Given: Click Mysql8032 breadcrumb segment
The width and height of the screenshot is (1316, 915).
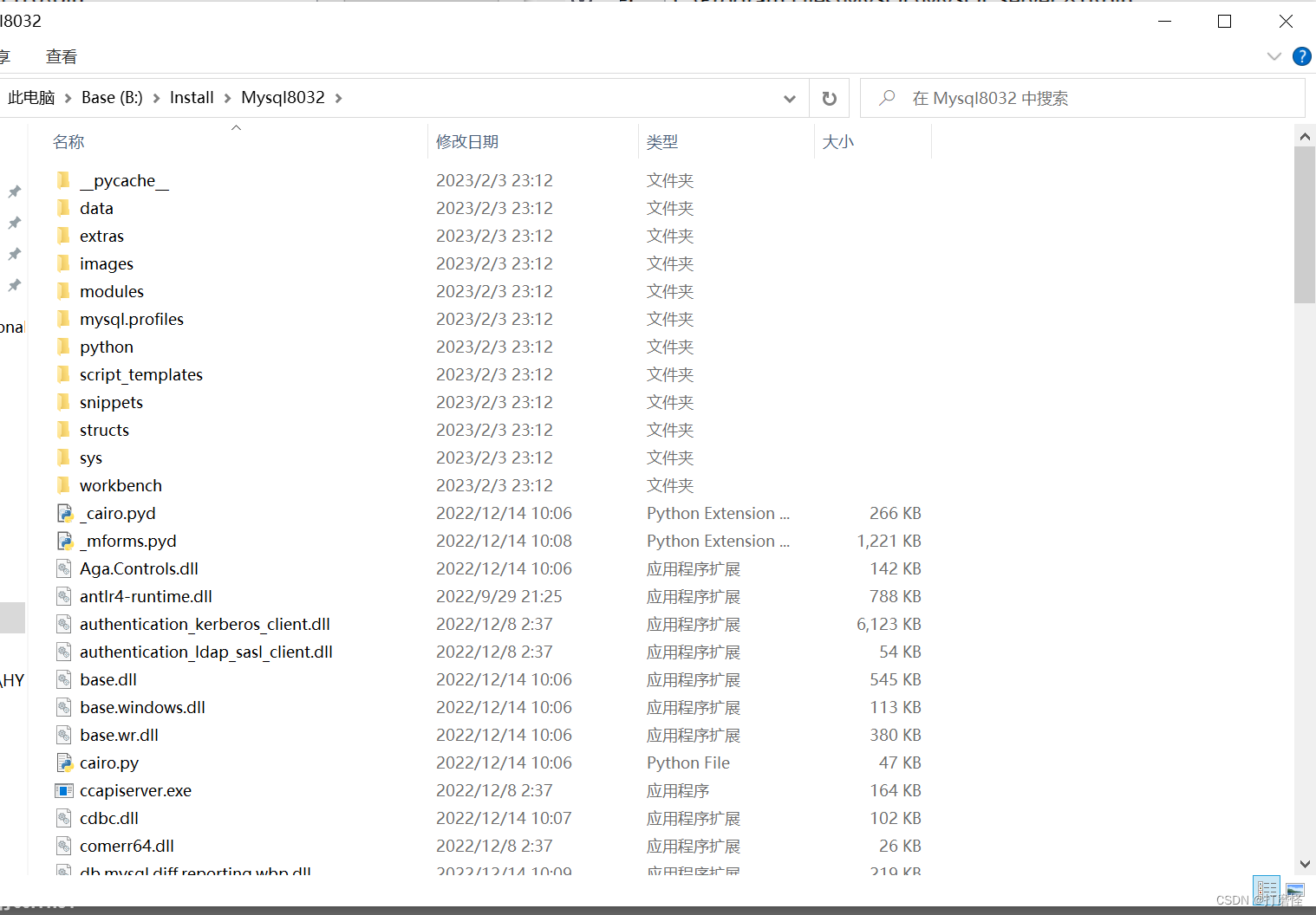Looking at the screenshot, I should pyautogui.click(x=283, y=98).
